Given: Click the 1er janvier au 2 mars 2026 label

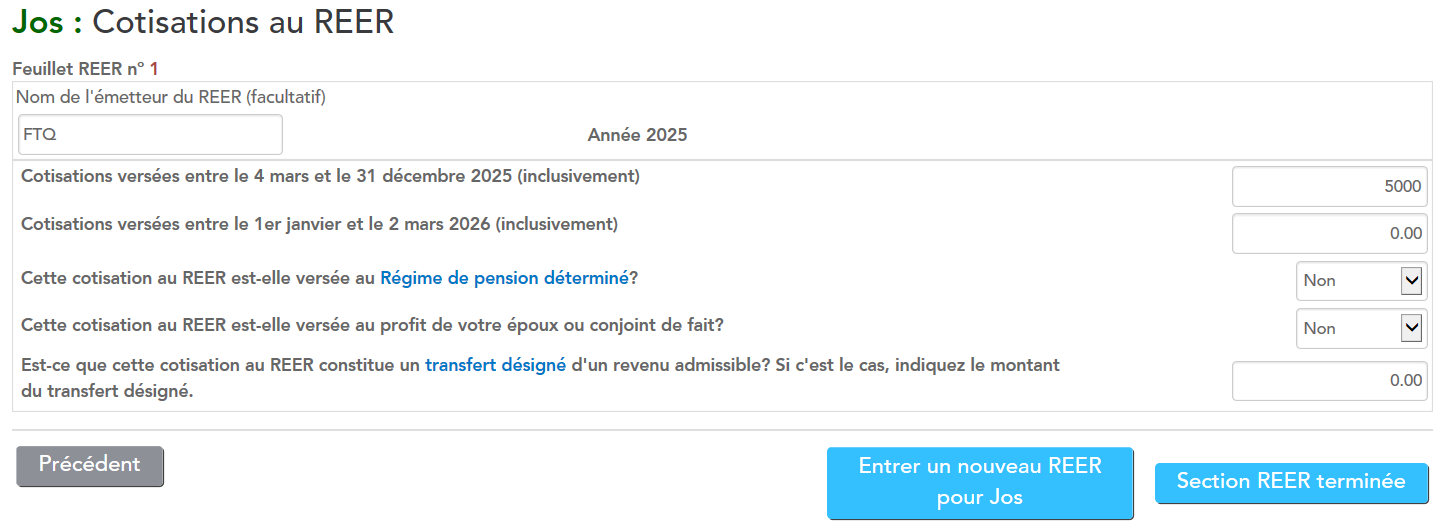Looking at the screenshot, I should [x=319, y=224].
